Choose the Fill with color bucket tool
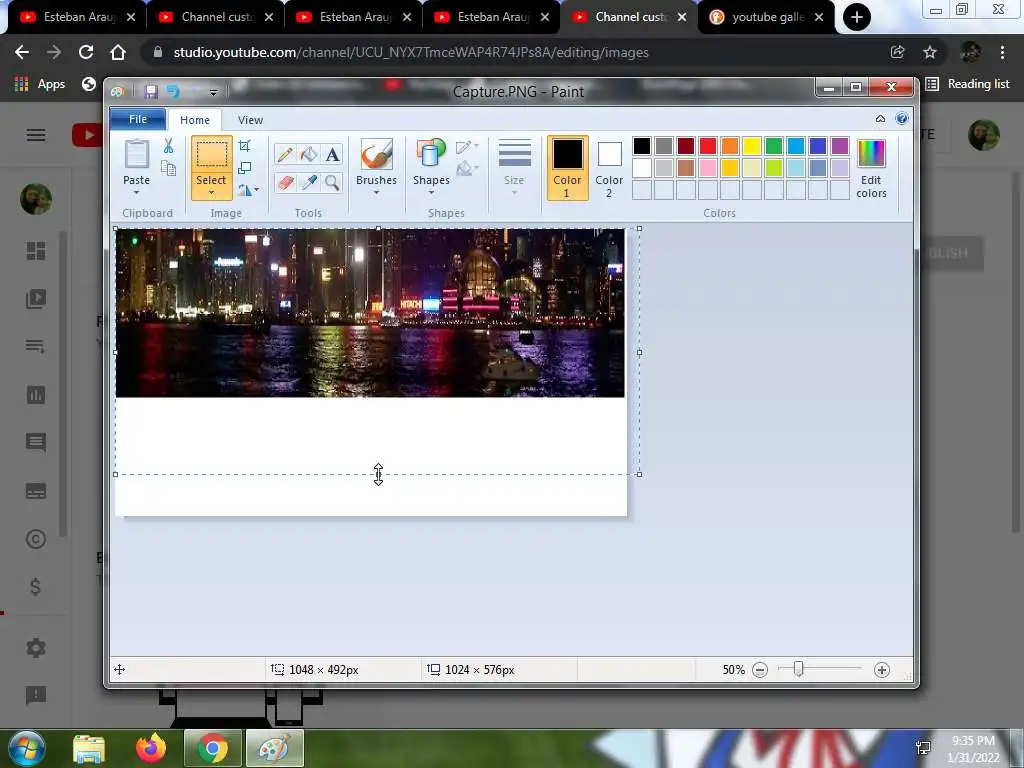This screenshot has height=768, width=1024. [308, 154]
